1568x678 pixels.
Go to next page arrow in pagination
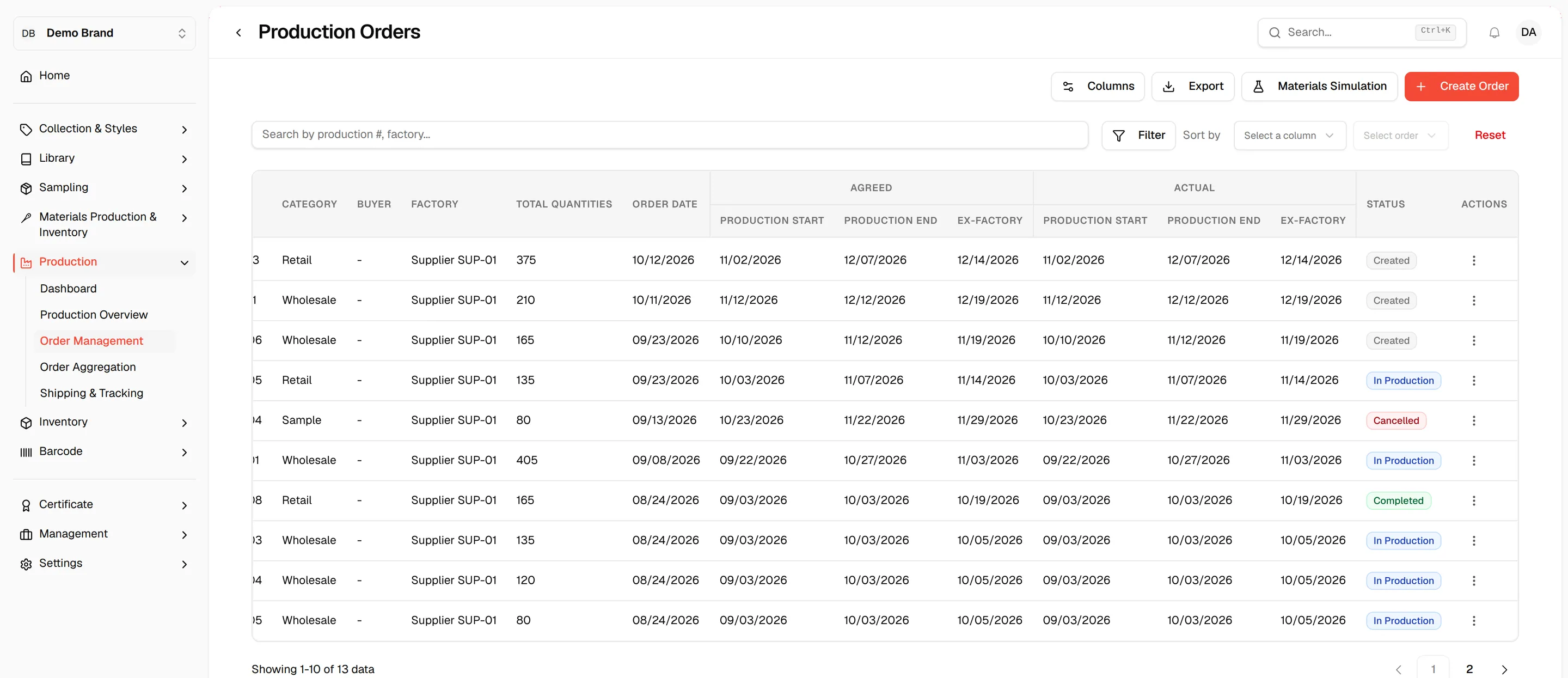(x=1504, y=669)
